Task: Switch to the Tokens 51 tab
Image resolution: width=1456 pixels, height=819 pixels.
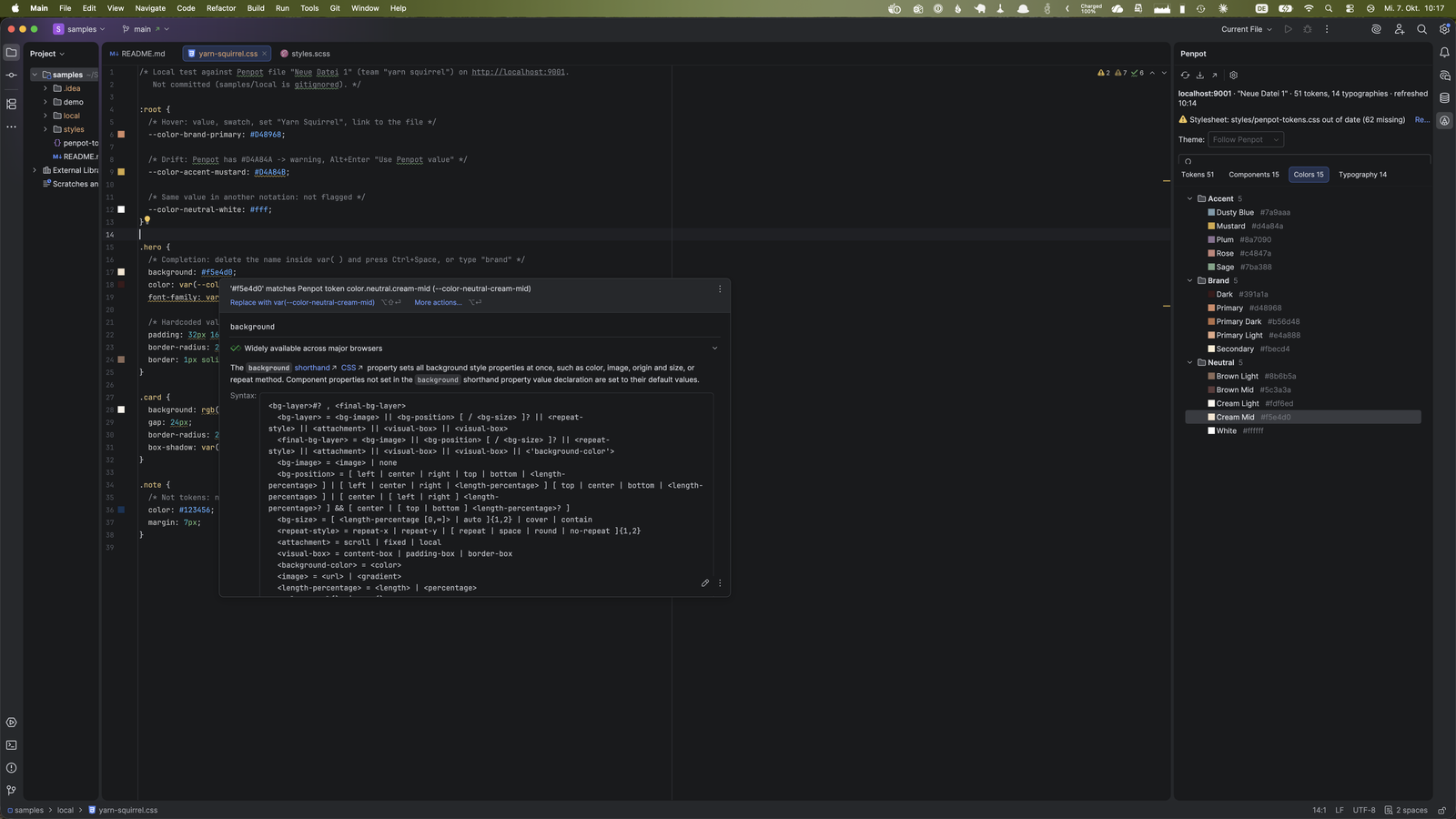Action: (1198, 175)
